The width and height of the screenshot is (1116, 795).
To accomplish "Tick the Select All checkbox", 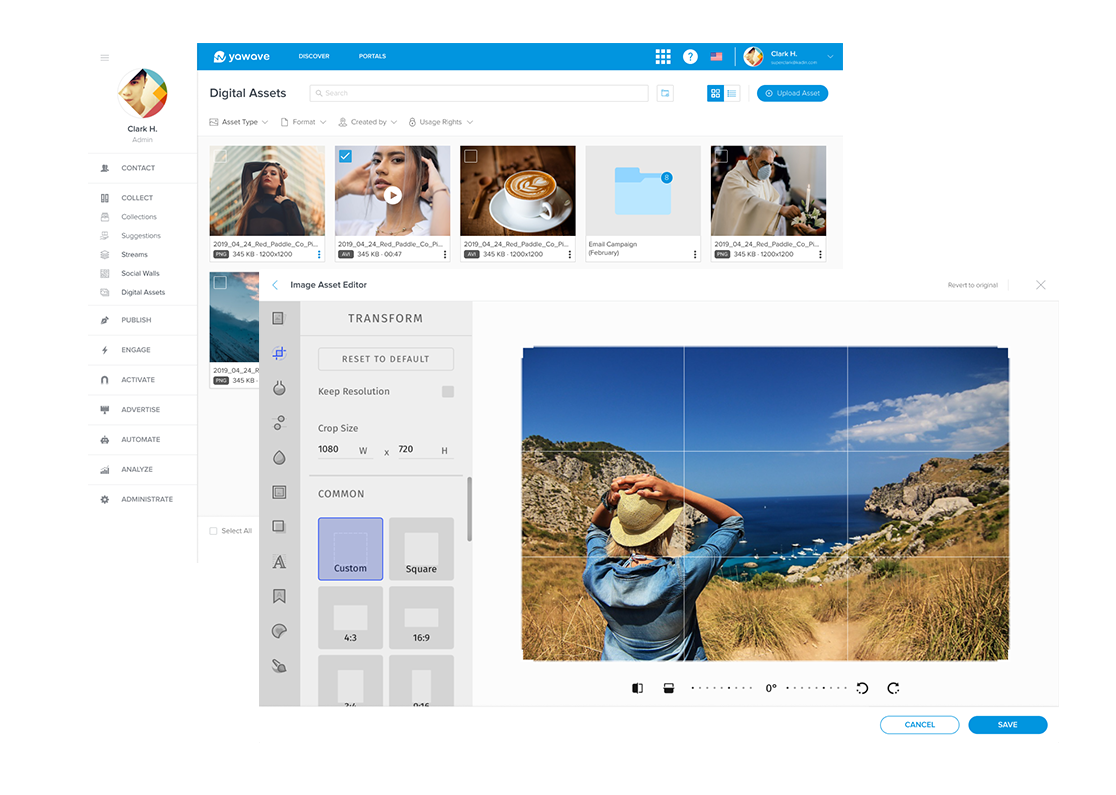I will [x=214, y=531].
